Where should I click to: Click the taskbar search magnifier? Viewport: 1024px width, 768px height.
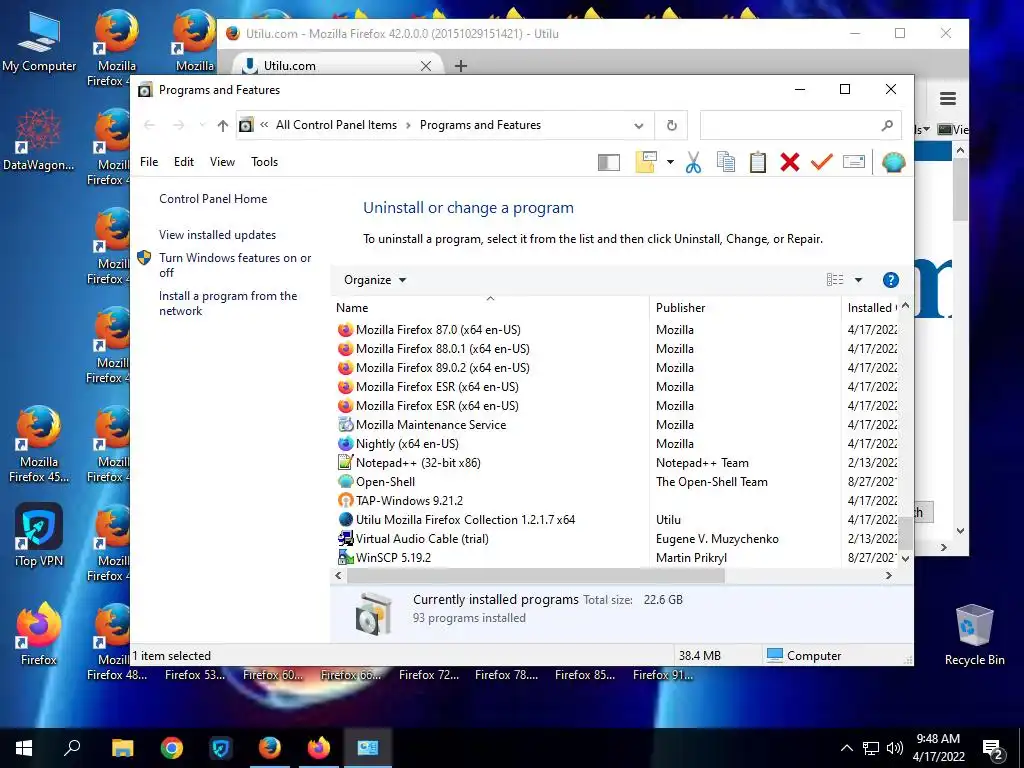[72, 748]
